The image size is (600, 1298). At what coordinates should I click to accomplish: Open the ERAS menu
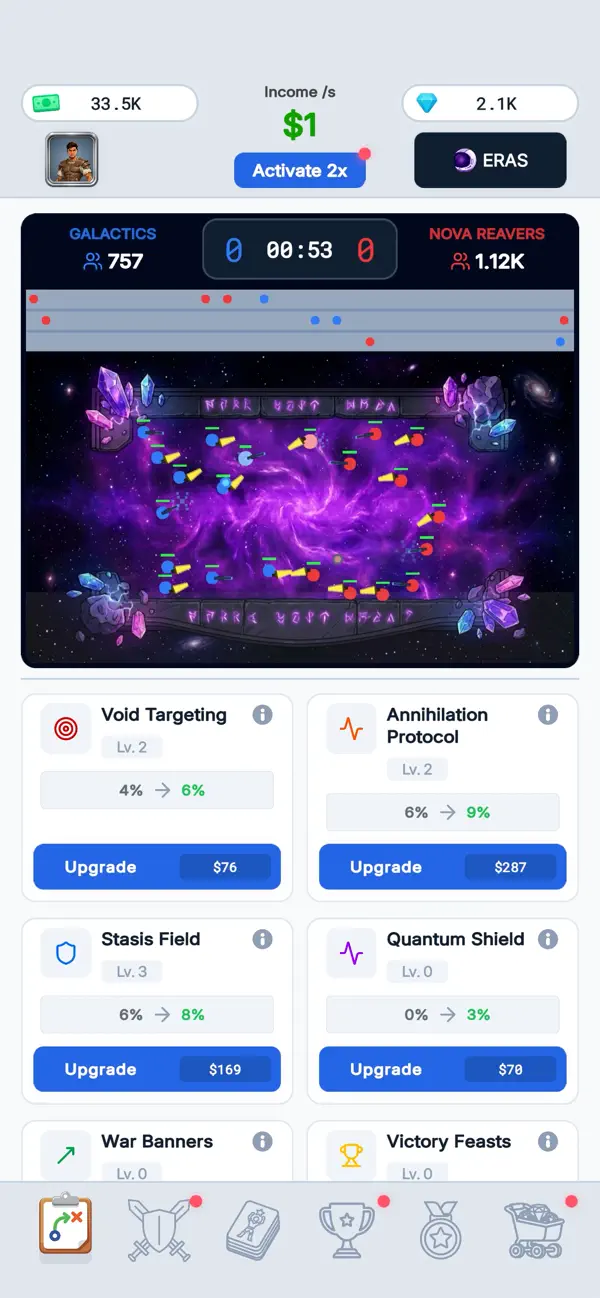click(x=490, y=160)
